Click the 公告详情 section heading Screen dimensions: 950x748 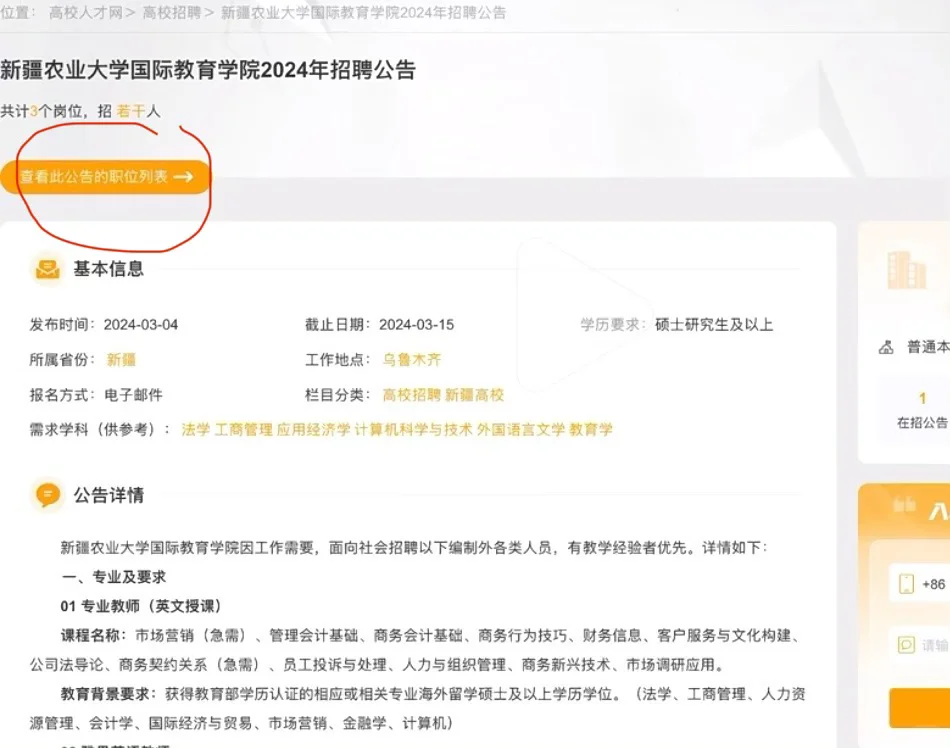(108, 495)
